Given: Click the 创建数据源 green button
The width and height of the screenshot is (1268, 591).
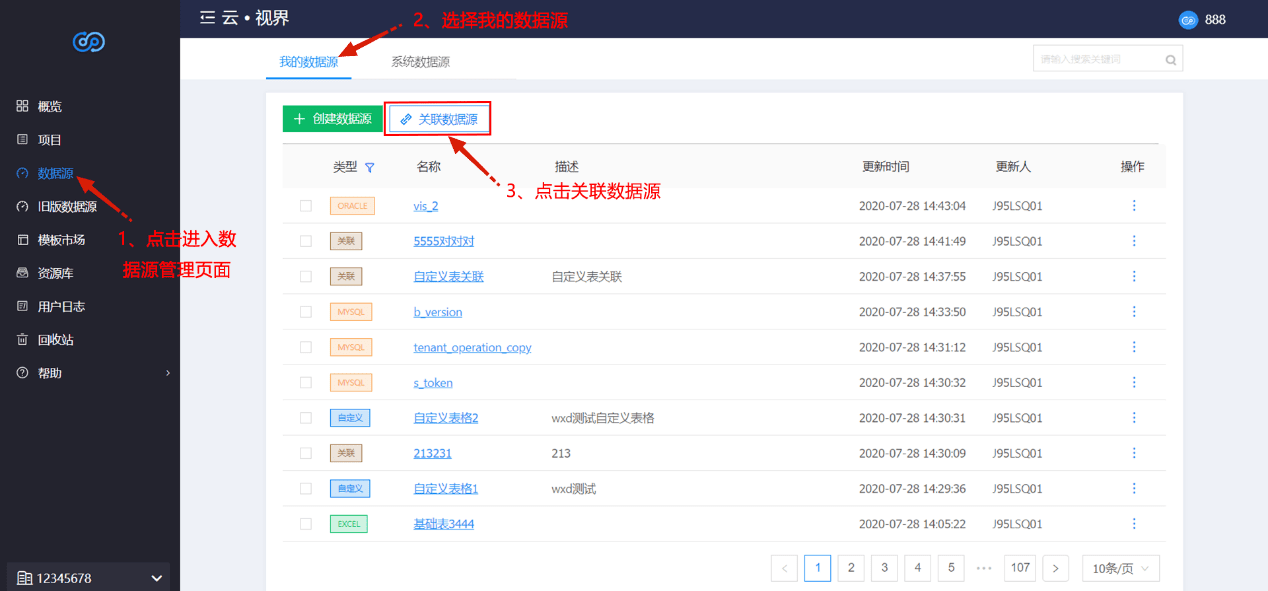Looking at the screenshot, I should pos(333,119).
